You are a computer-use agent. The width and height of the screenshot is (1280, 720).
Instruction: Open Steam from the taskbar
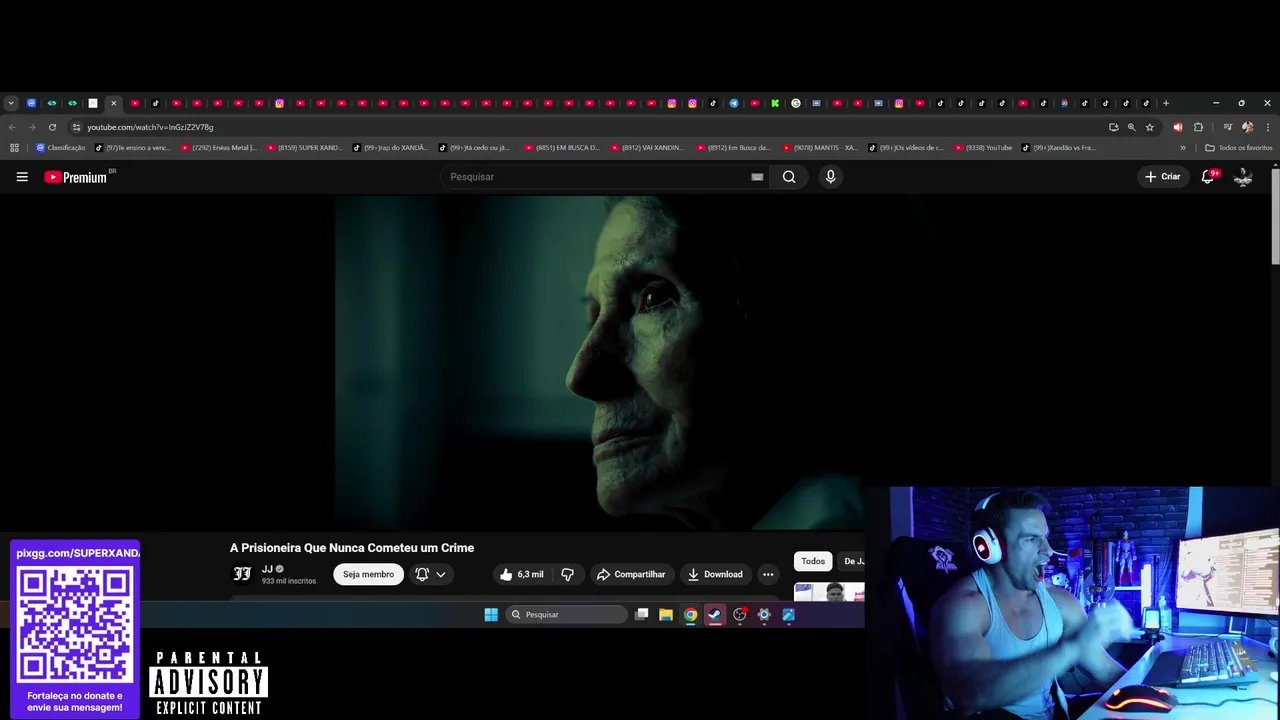pos(715,615)
